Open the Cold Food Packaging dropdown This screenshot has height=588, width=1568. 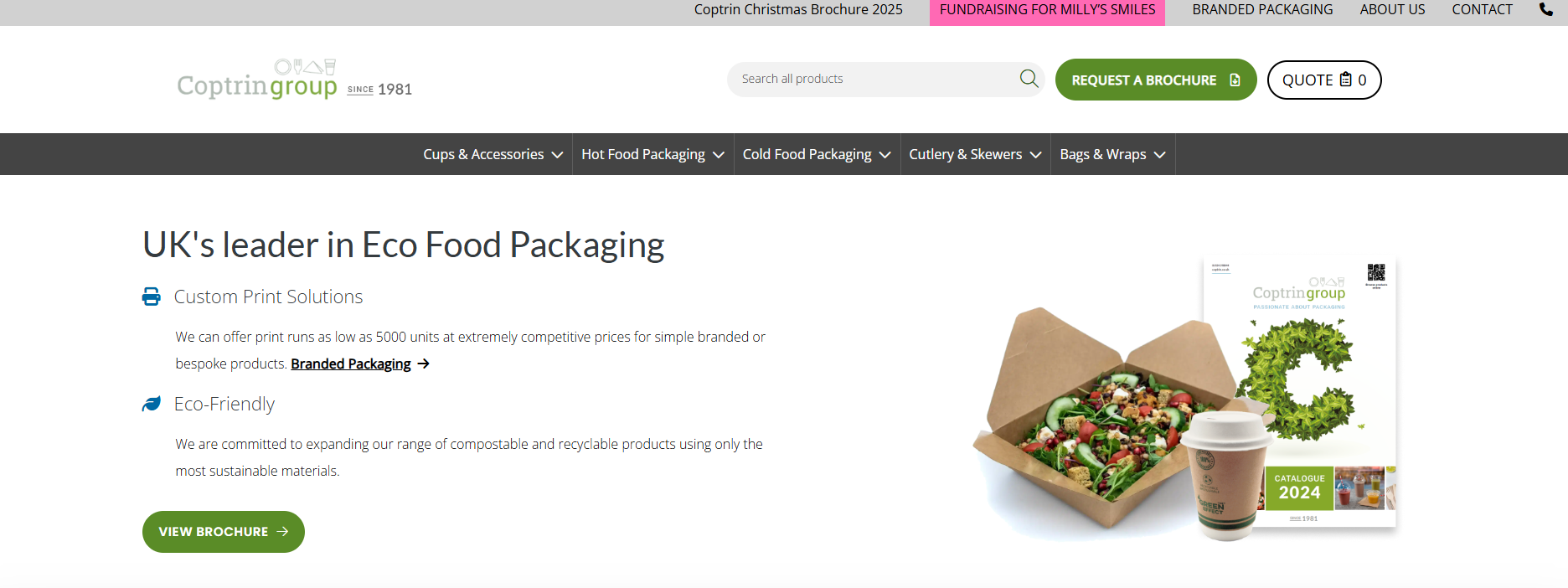click(817, 154)
